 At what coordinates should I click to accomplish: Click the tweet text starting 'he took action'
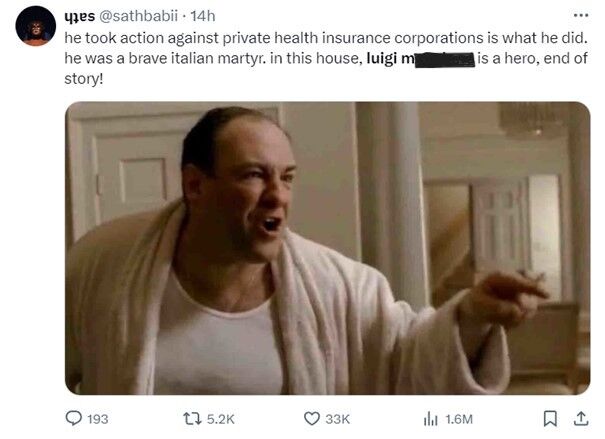tap(326, 58)
